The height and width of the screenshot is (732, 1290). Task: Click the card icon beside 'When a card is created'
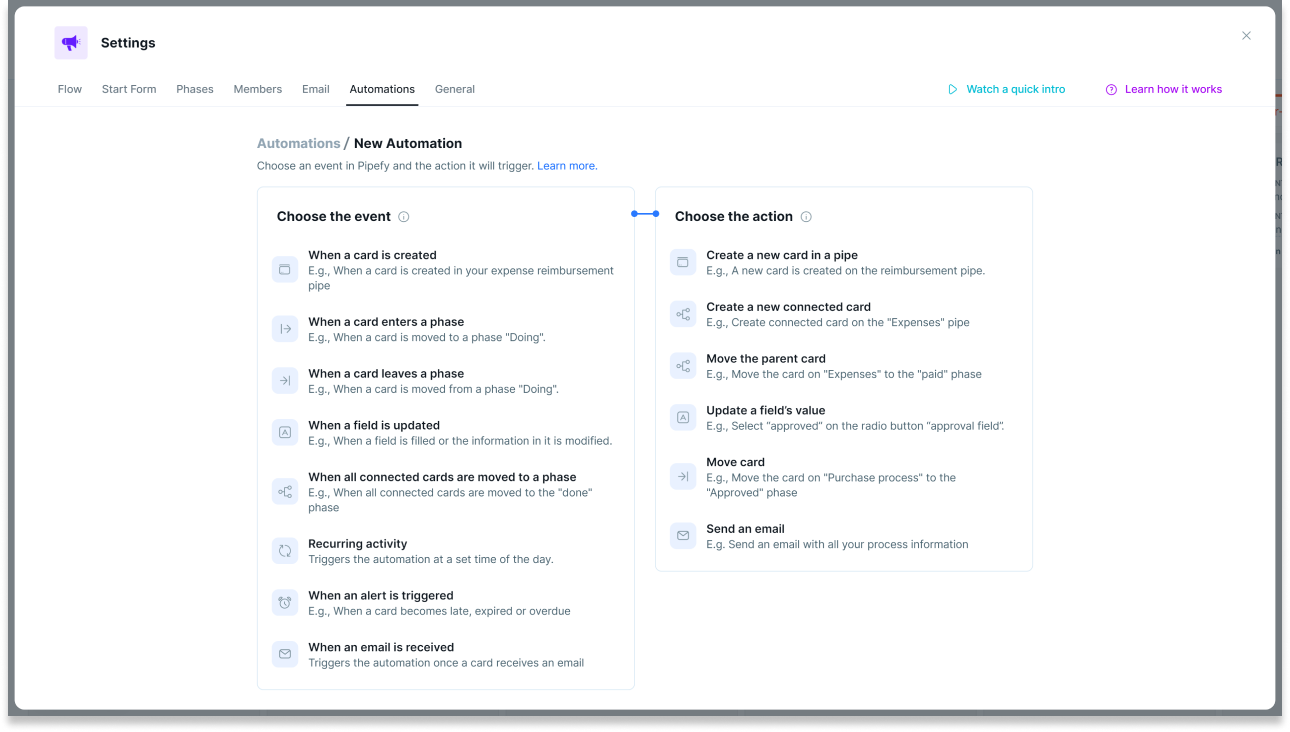[285, 270]
